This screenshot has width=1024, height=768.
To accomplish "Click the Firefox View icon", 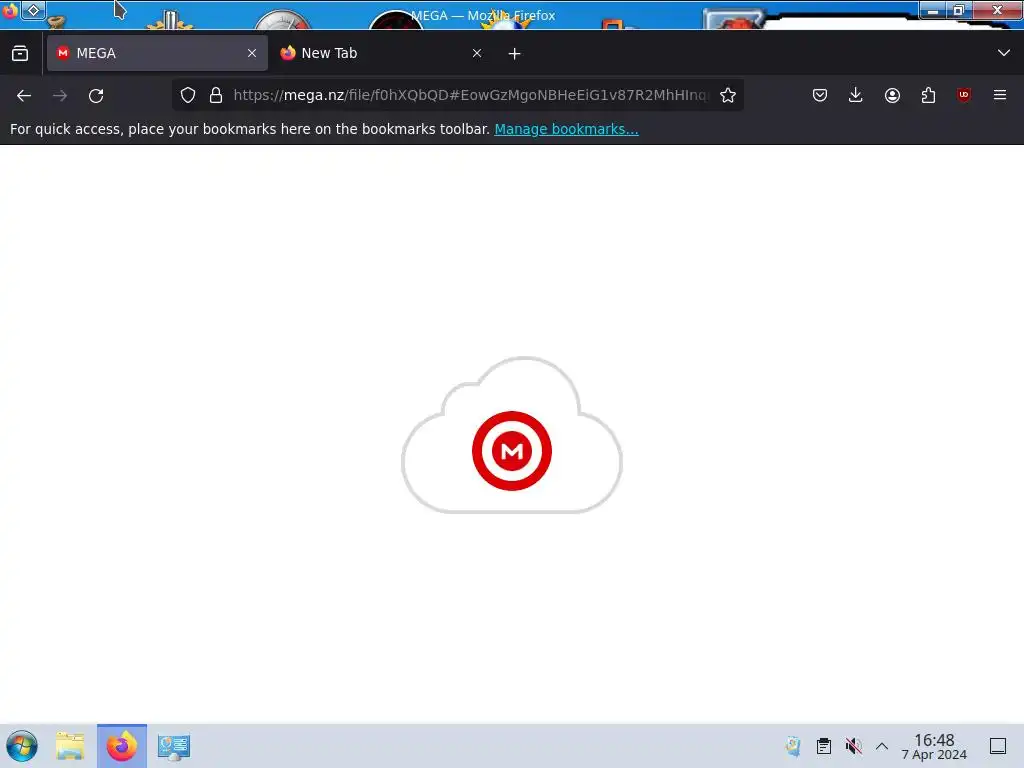I will click(20, 54).
